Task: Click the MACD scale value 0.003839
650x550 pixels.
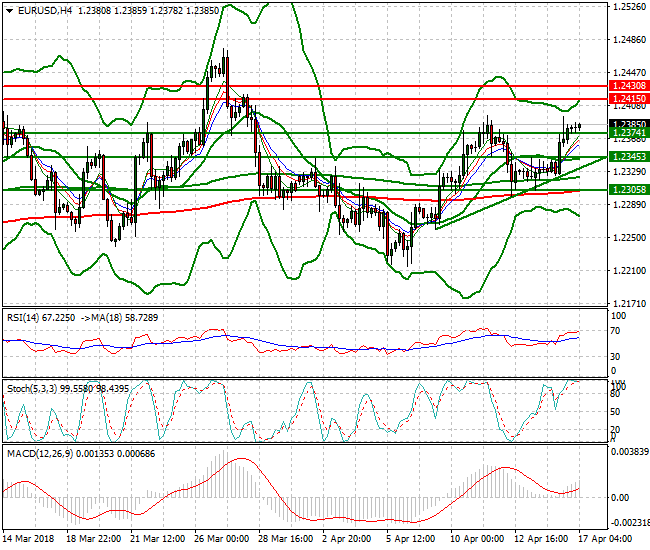Action: (630, 451)
